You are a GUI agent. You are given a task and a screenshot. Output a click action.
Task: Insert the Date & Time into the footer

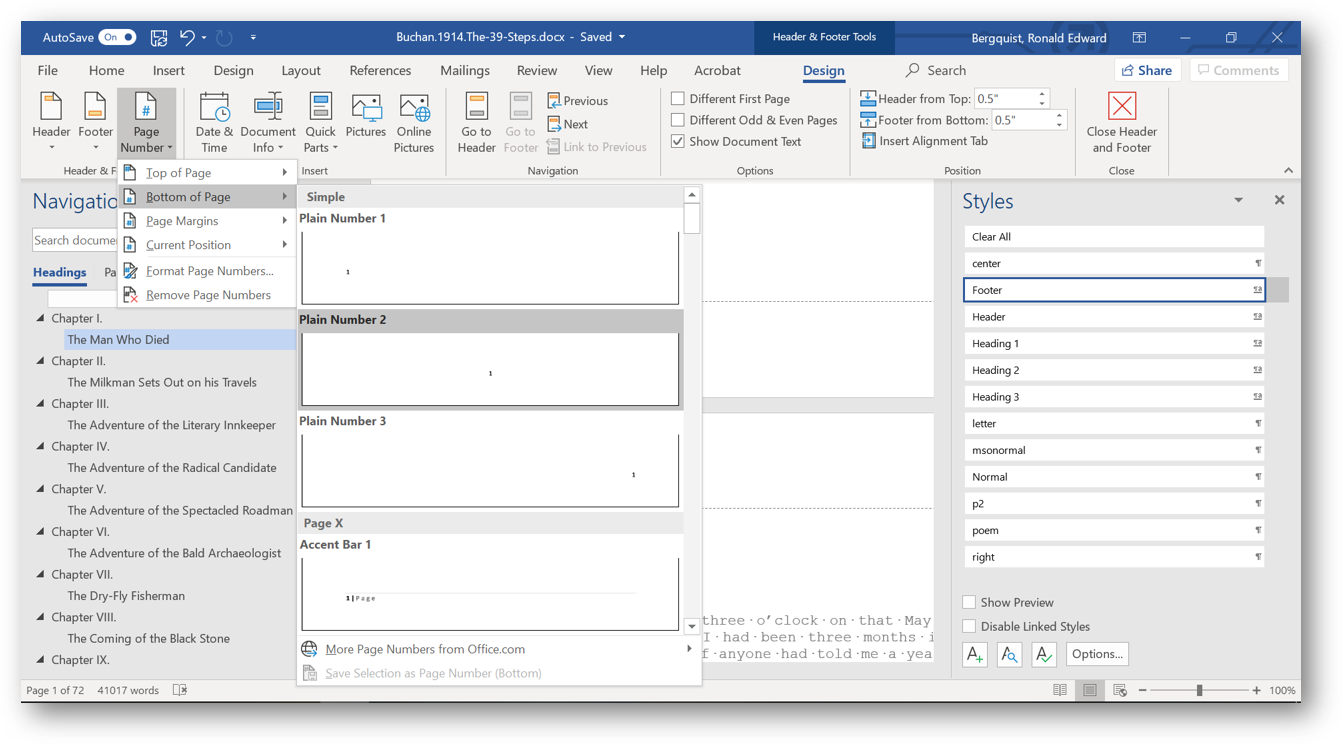coord(214,120)
